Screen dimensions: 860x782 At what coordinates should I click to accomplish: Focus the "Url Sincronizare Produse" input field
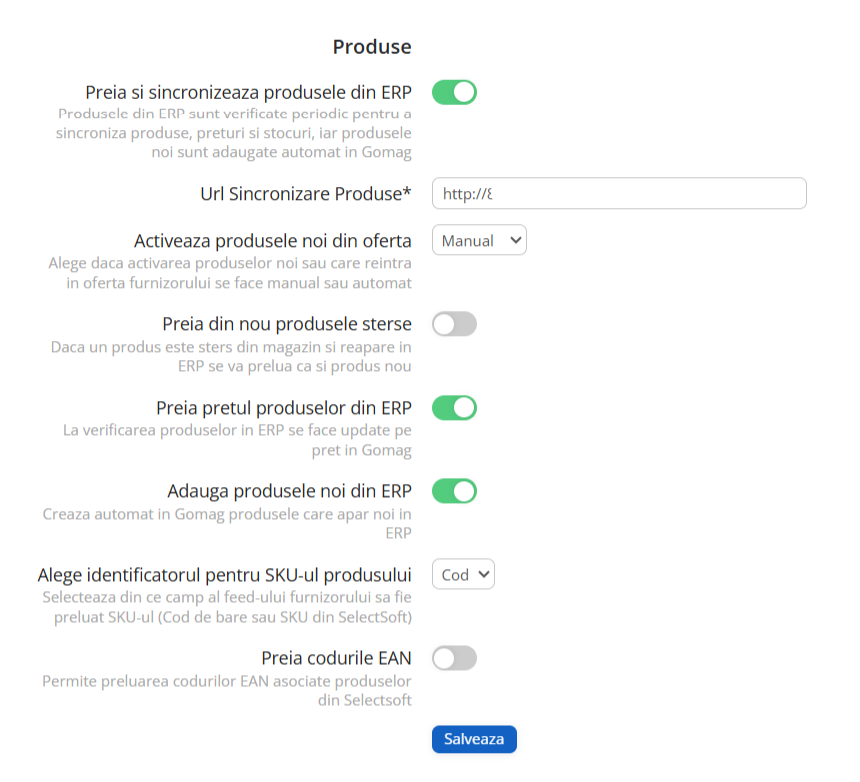(x=619, y=193)
